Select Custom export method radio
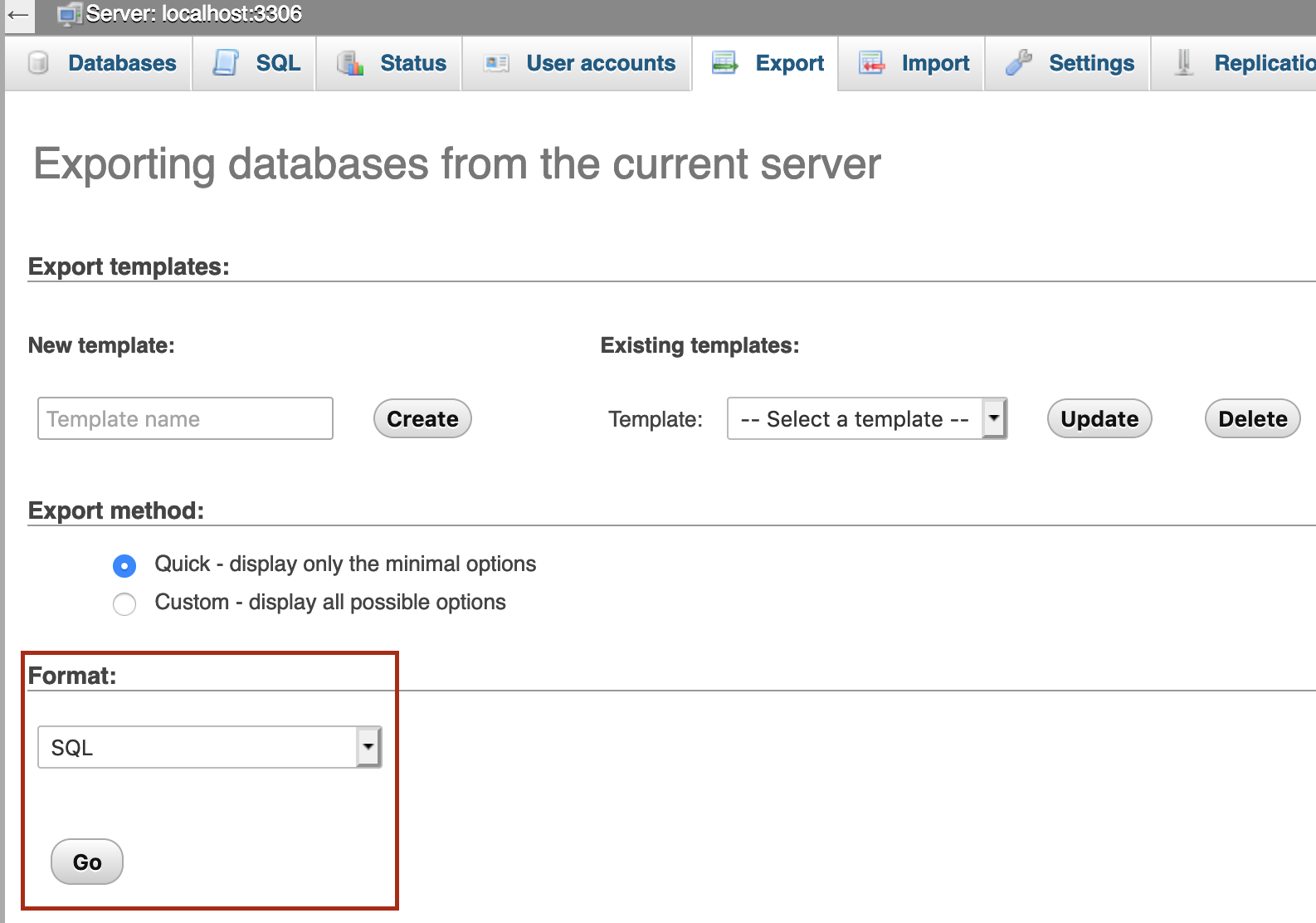1316x923 pixels. pos(124,604)
